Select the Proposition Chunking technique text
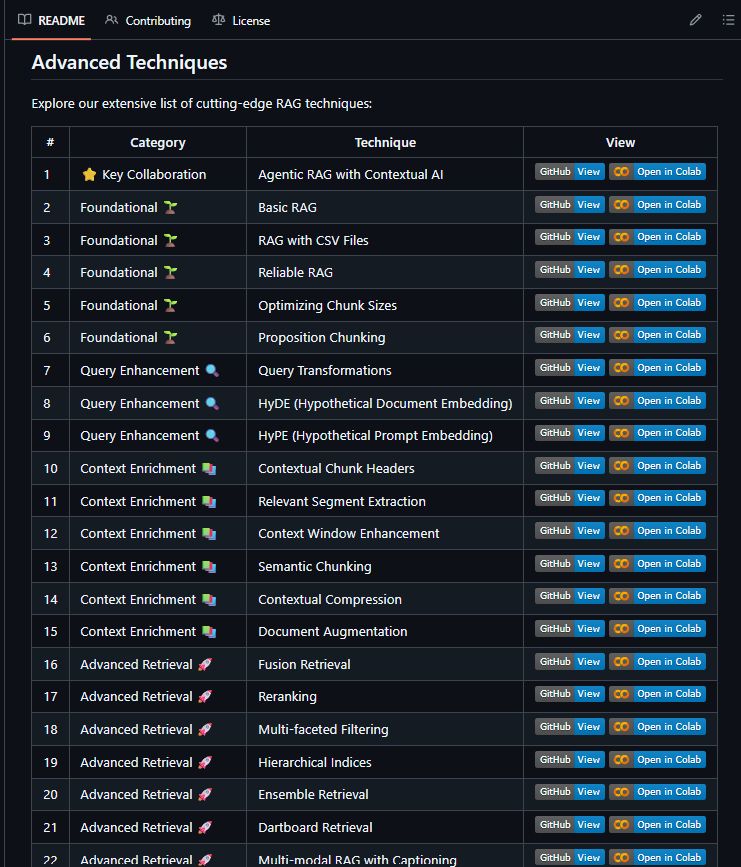This screenshot has height=867, width=741. [322, 338]
